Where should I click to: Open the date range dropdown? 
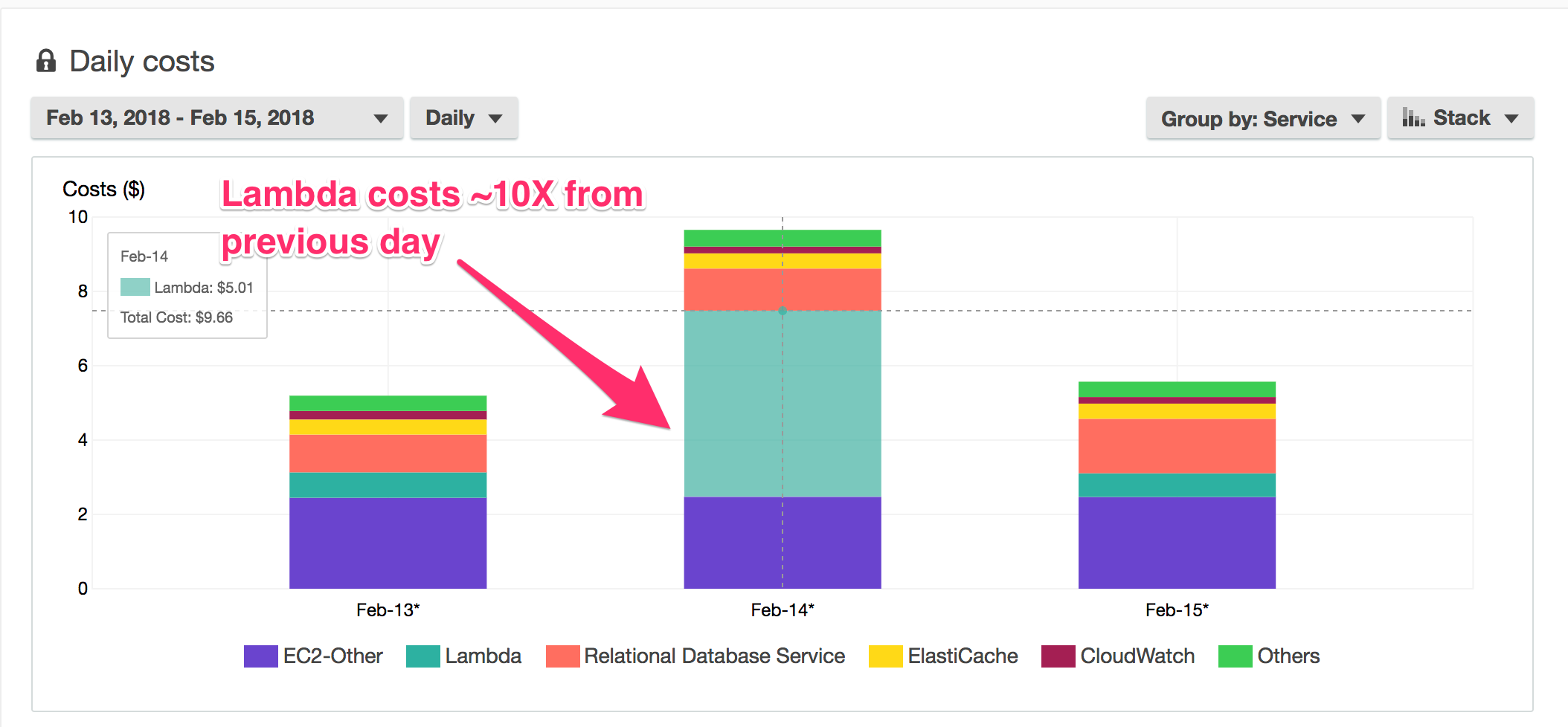216,118
